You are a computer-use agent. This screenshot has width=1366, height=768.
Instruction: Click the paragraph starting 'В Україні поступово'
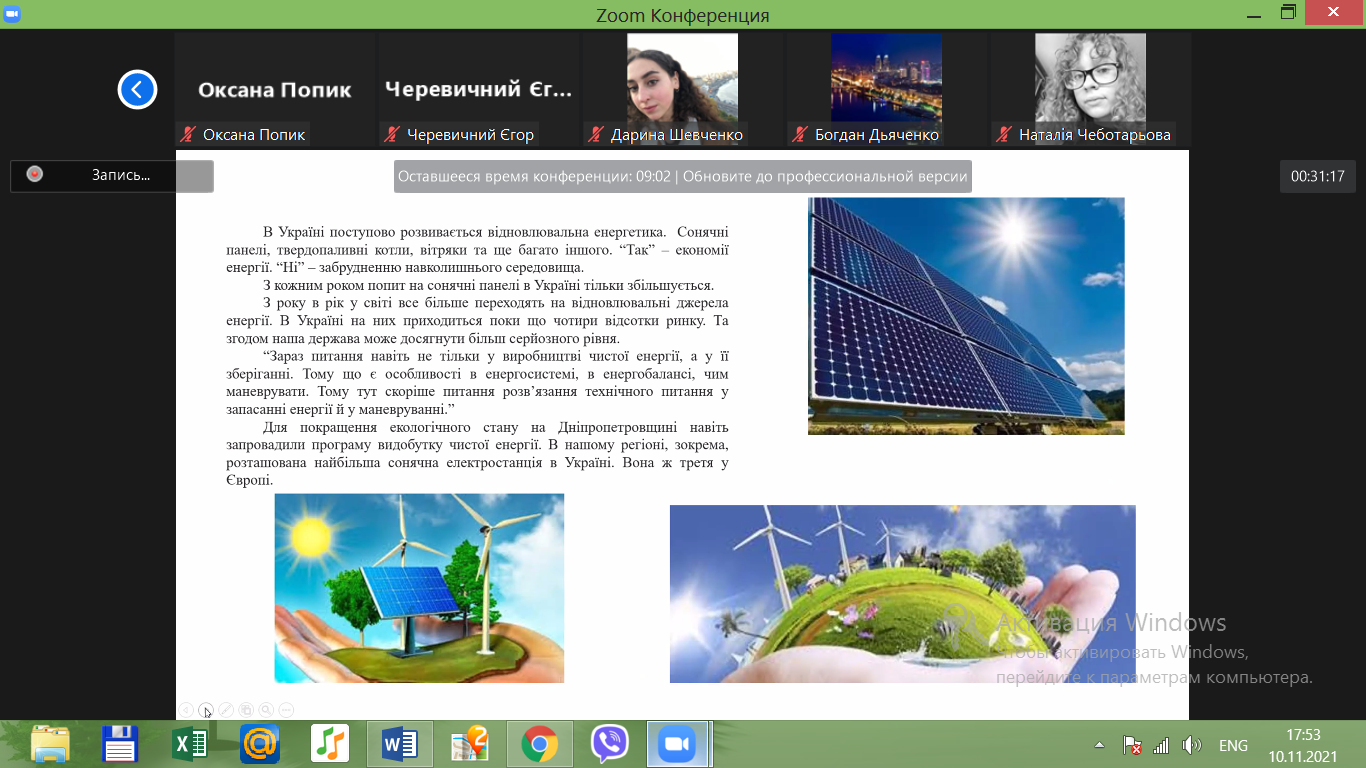[x=478, y=249]
